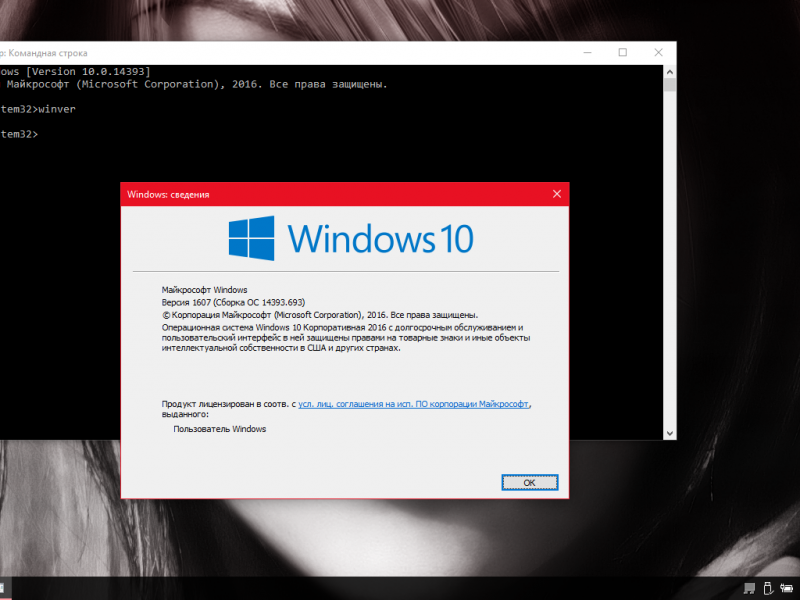Click the Safely Remove Hardware USB icon

tap(768, 589)
